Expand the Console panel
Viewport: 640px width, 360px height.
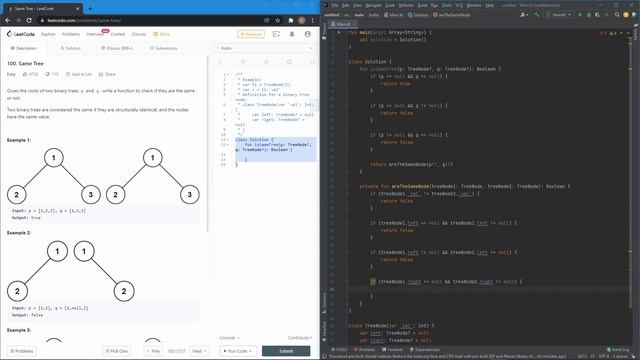pos(230,338)
